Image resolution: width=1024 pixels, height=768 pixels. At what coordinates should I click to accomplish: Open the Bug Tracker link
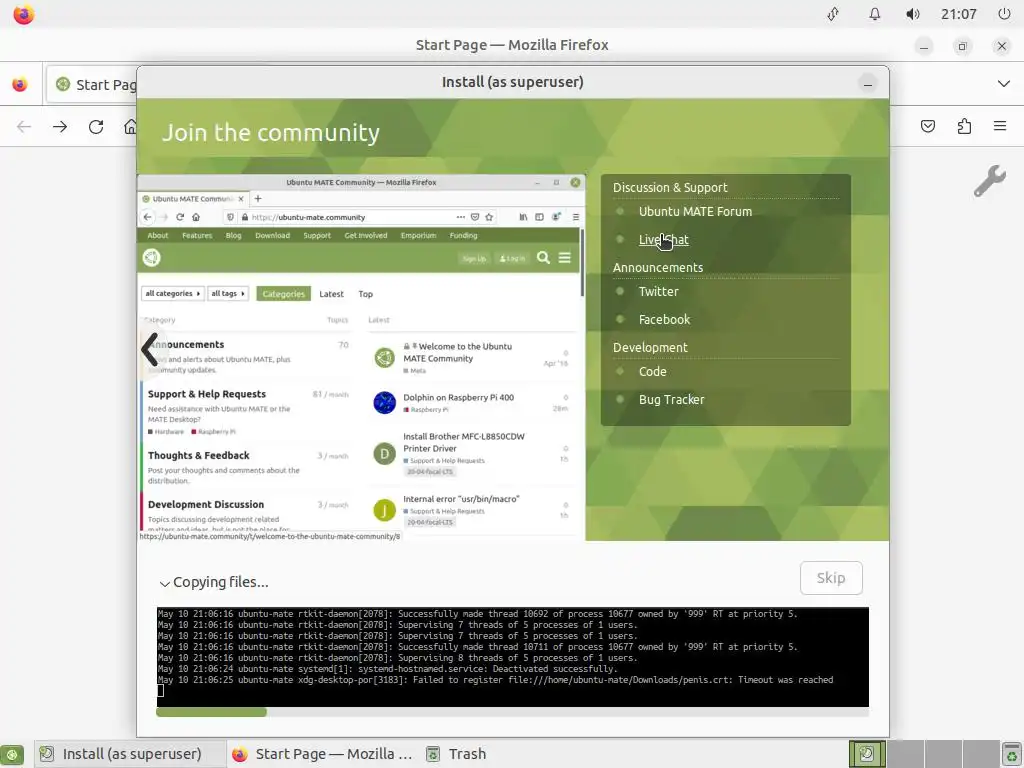pos(671,400)
